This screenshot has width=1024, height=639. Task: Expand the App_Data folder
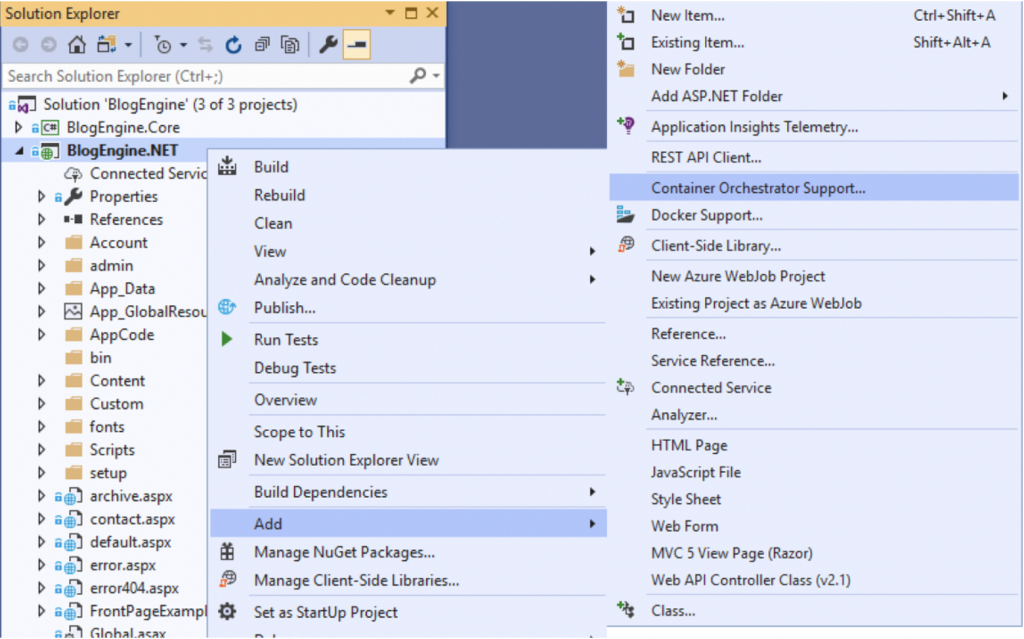pos(41,289)
